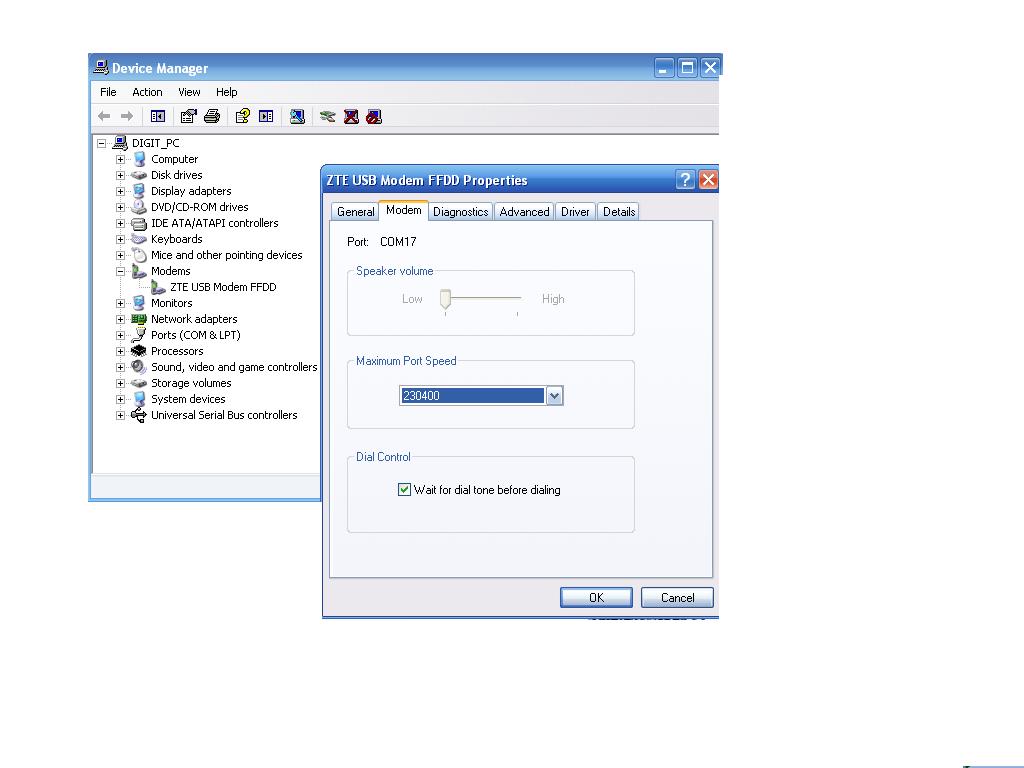Select the System devices tree label
This screenshot has height=768, width=1024.
[x=188, y=399]
